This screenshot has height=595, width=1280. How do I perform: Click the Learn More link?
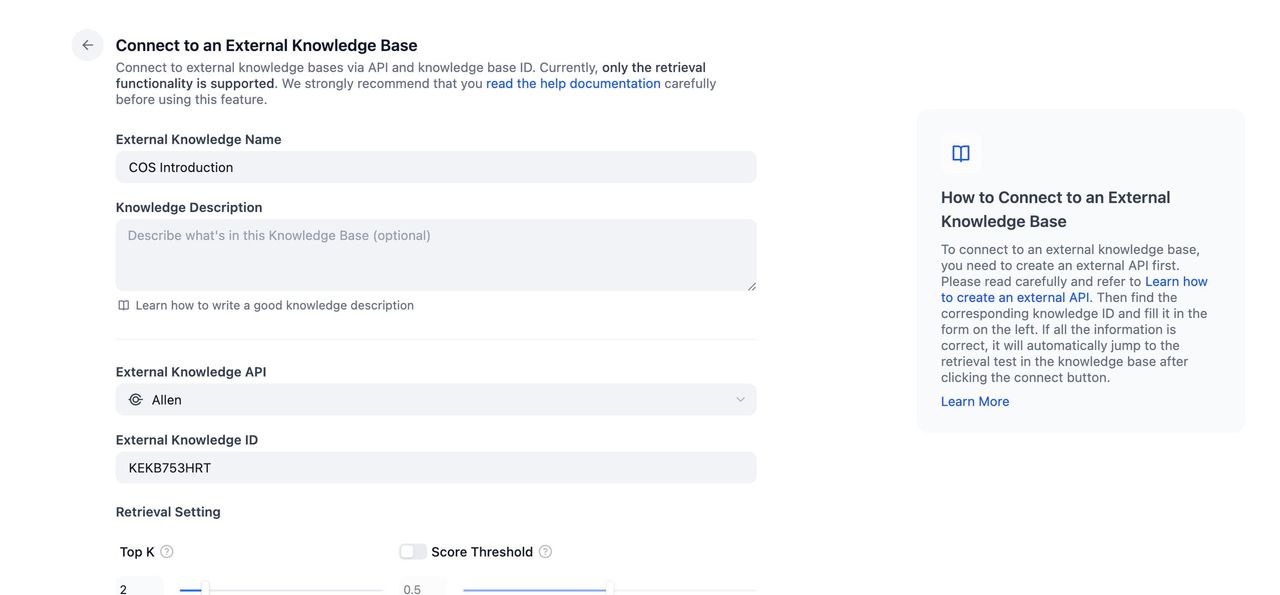click(975, 401)
